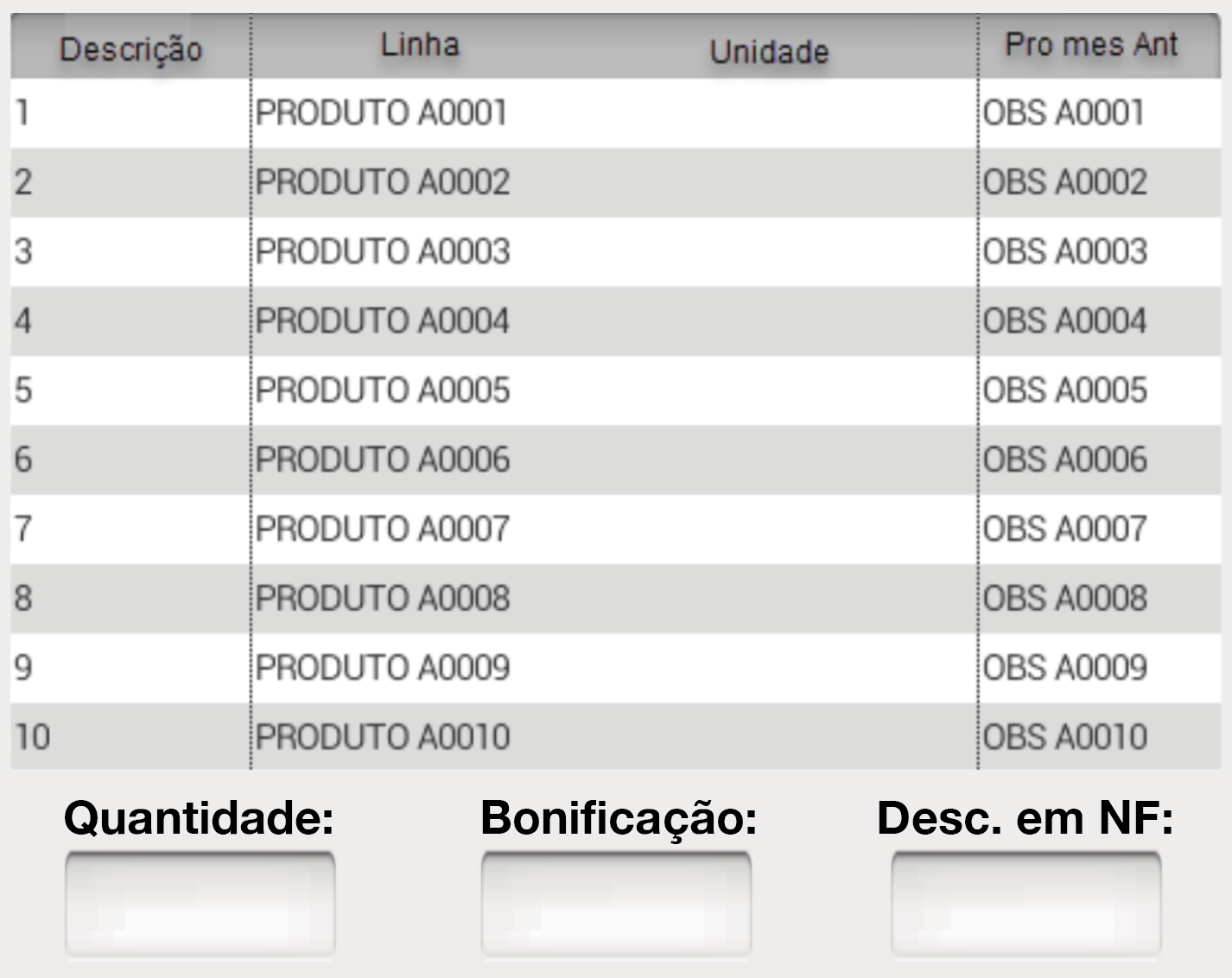Click the Descrição column header
The image size is (1232, 978).
pos(130,49)
